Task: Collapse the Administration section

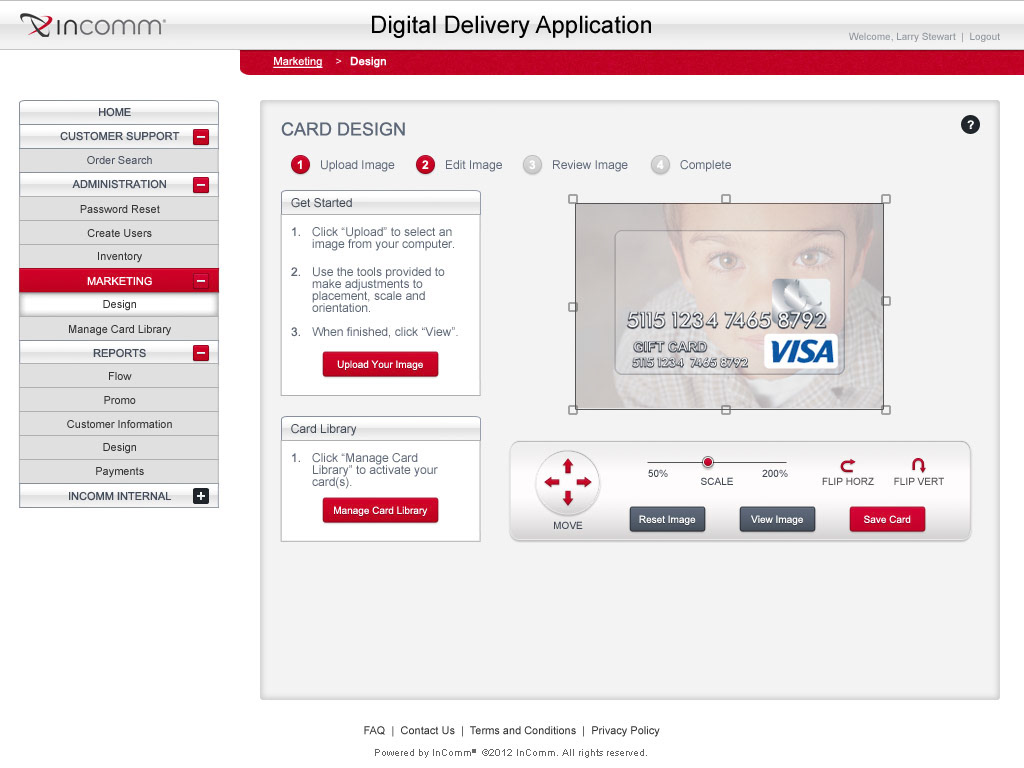Action: click(201, 185)
